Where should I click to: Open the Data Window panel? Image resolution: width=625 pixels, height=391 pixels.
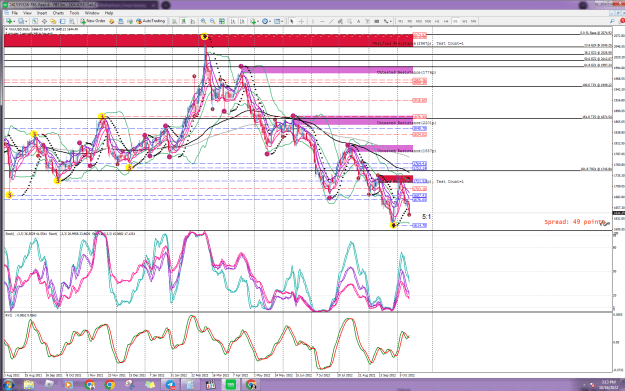[x=44, y=21]
